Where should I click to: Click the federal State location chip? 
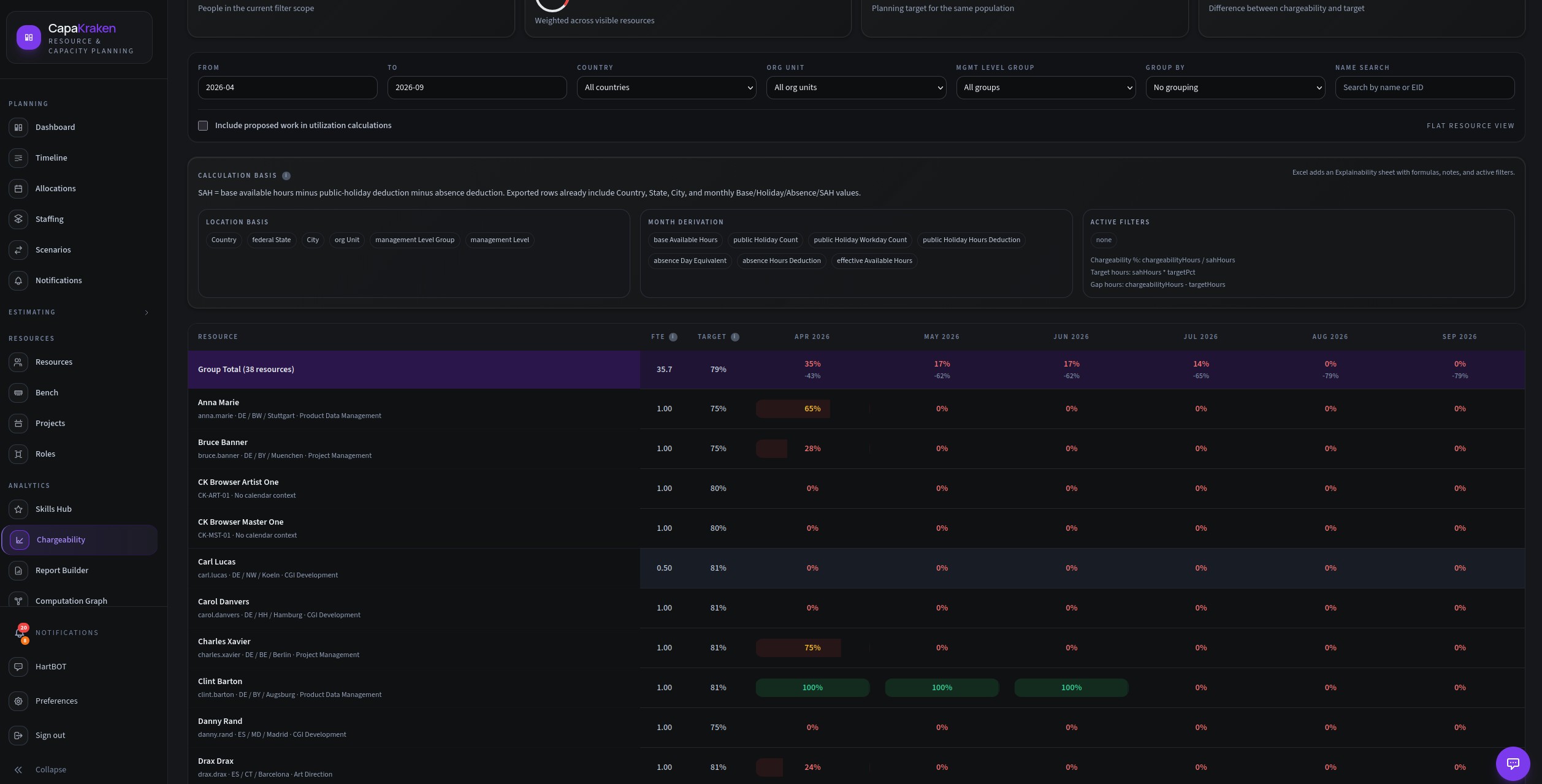coord(272,240)
